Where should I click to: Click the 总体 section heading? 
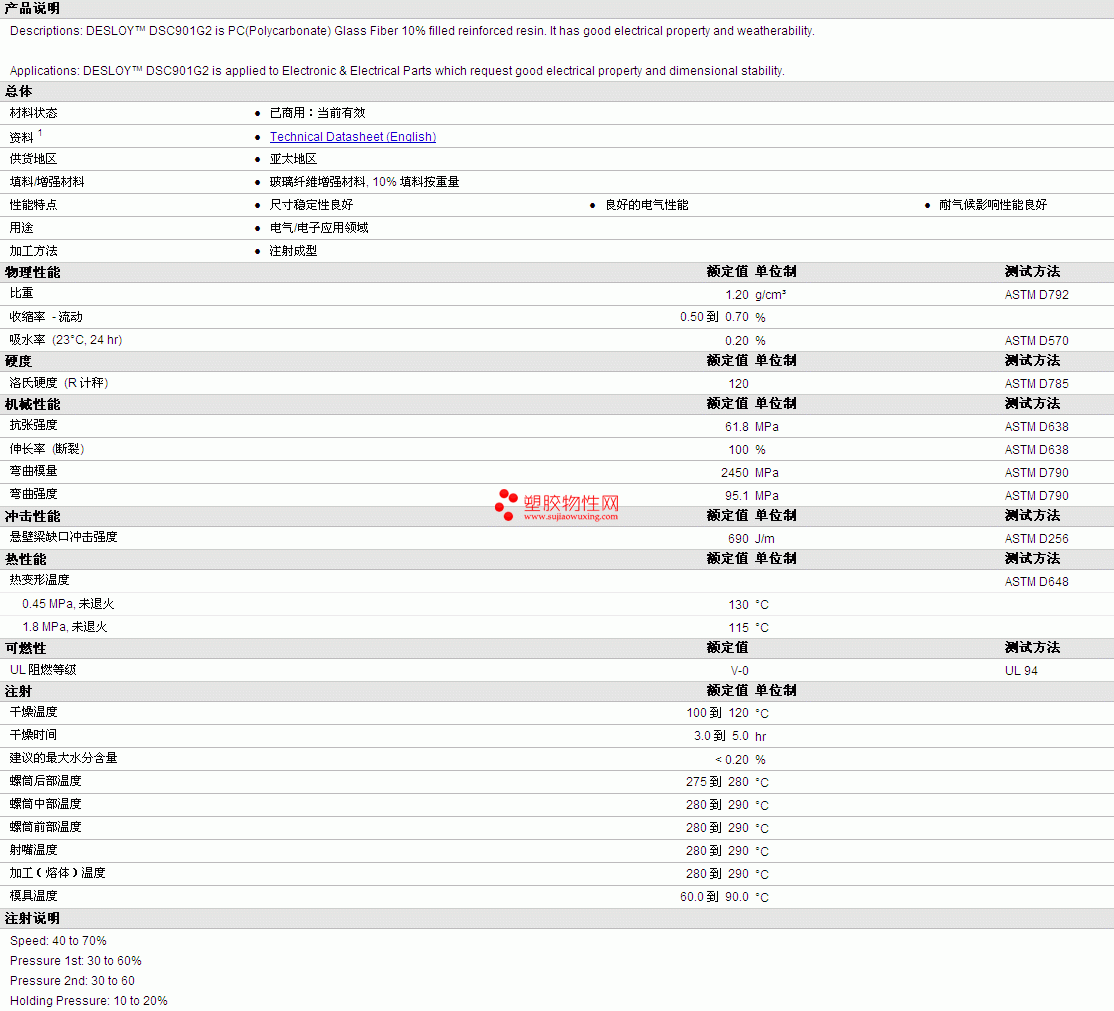coord(18,92)
